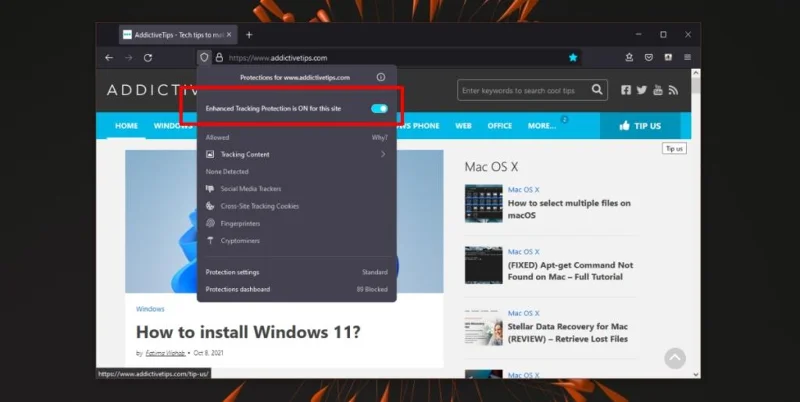Image resolution: width=800 pixels, height=402 pixels.
Task: Click the padlock site security icon
Action: pos(219,58)
